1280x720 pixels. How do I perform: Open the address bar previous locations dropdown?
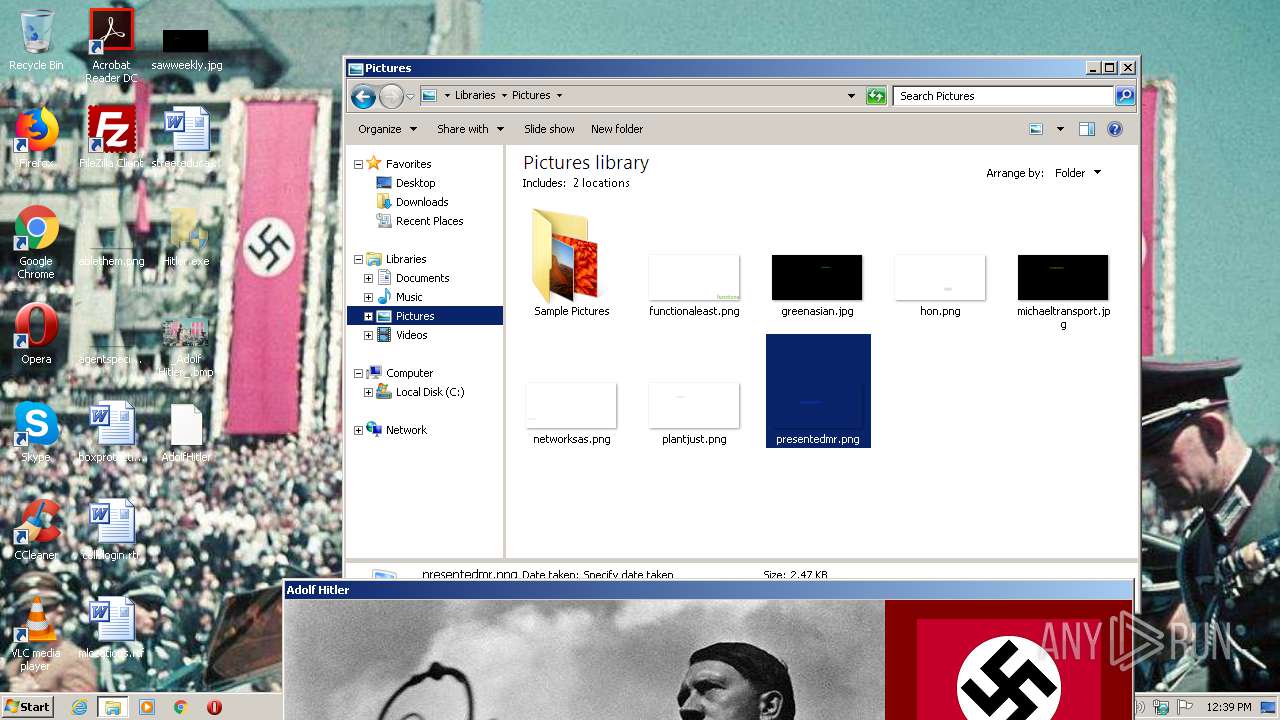pyautogui.click(x=851, y=96)
